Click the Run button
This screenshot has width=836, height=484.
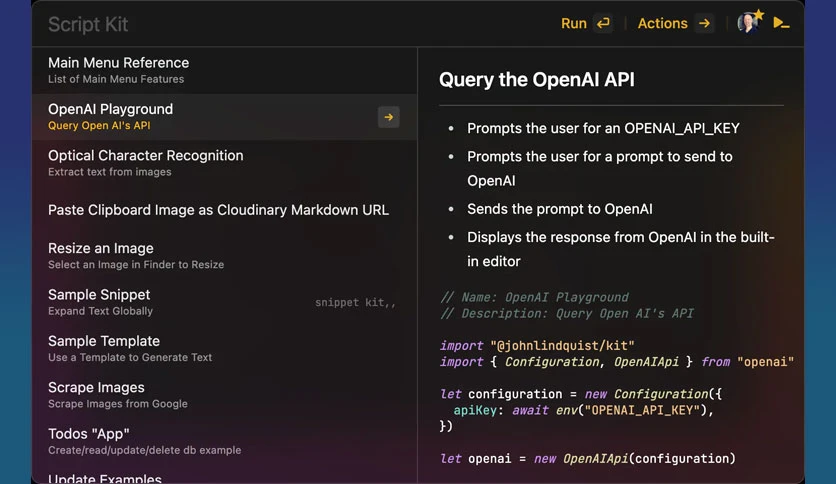tap(574, 23)
